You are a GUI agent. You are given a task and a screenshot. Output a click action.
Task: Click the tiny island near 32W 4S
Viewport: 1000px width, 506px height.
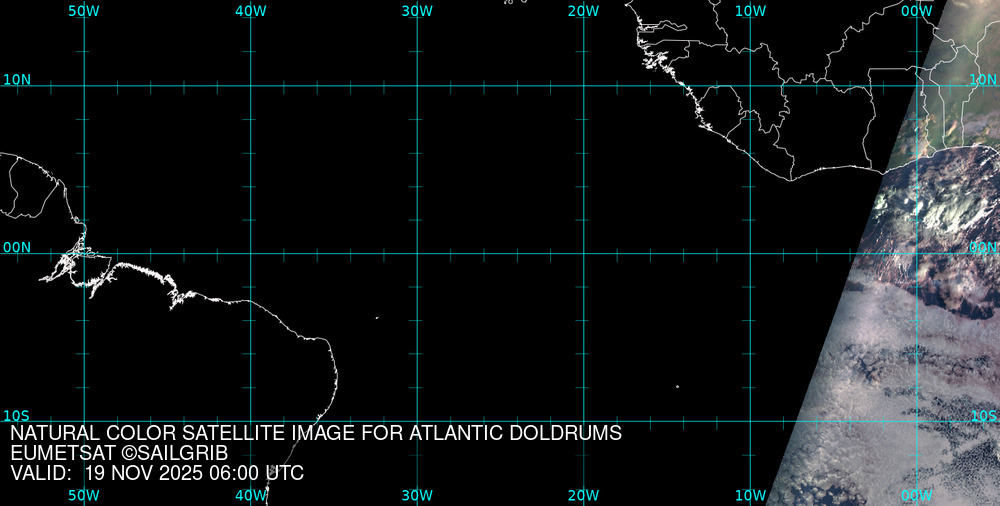point(377,318)
